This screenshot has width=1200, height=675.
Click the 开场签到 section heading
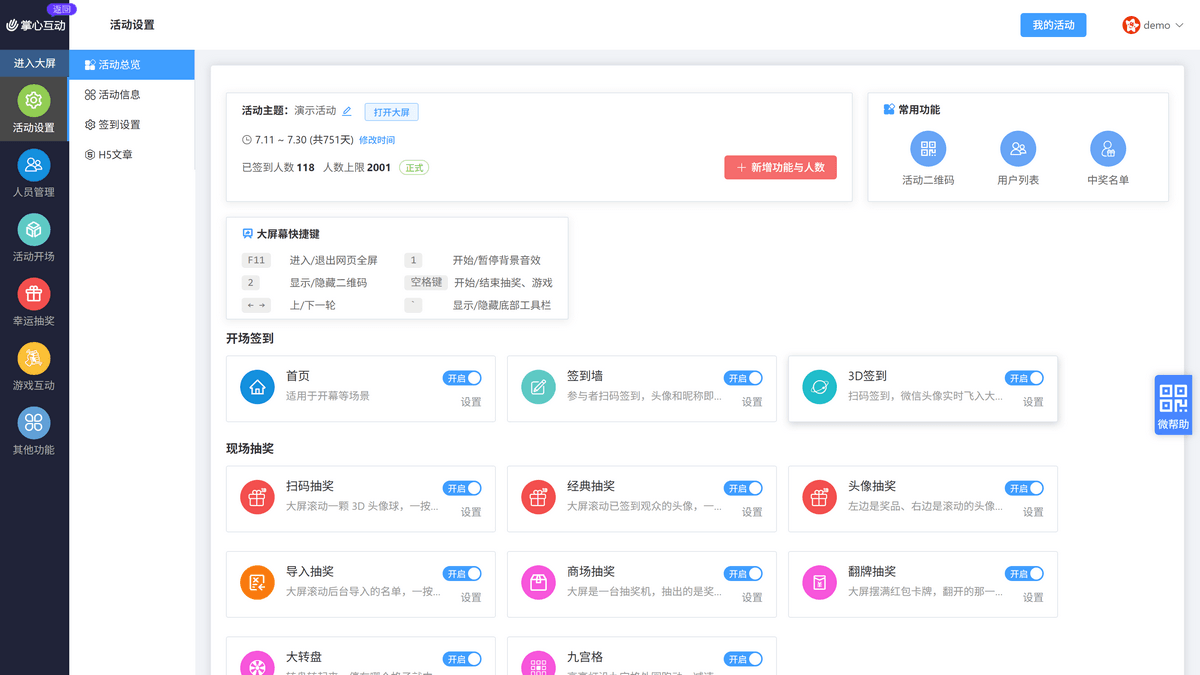(x=250, y=339)
